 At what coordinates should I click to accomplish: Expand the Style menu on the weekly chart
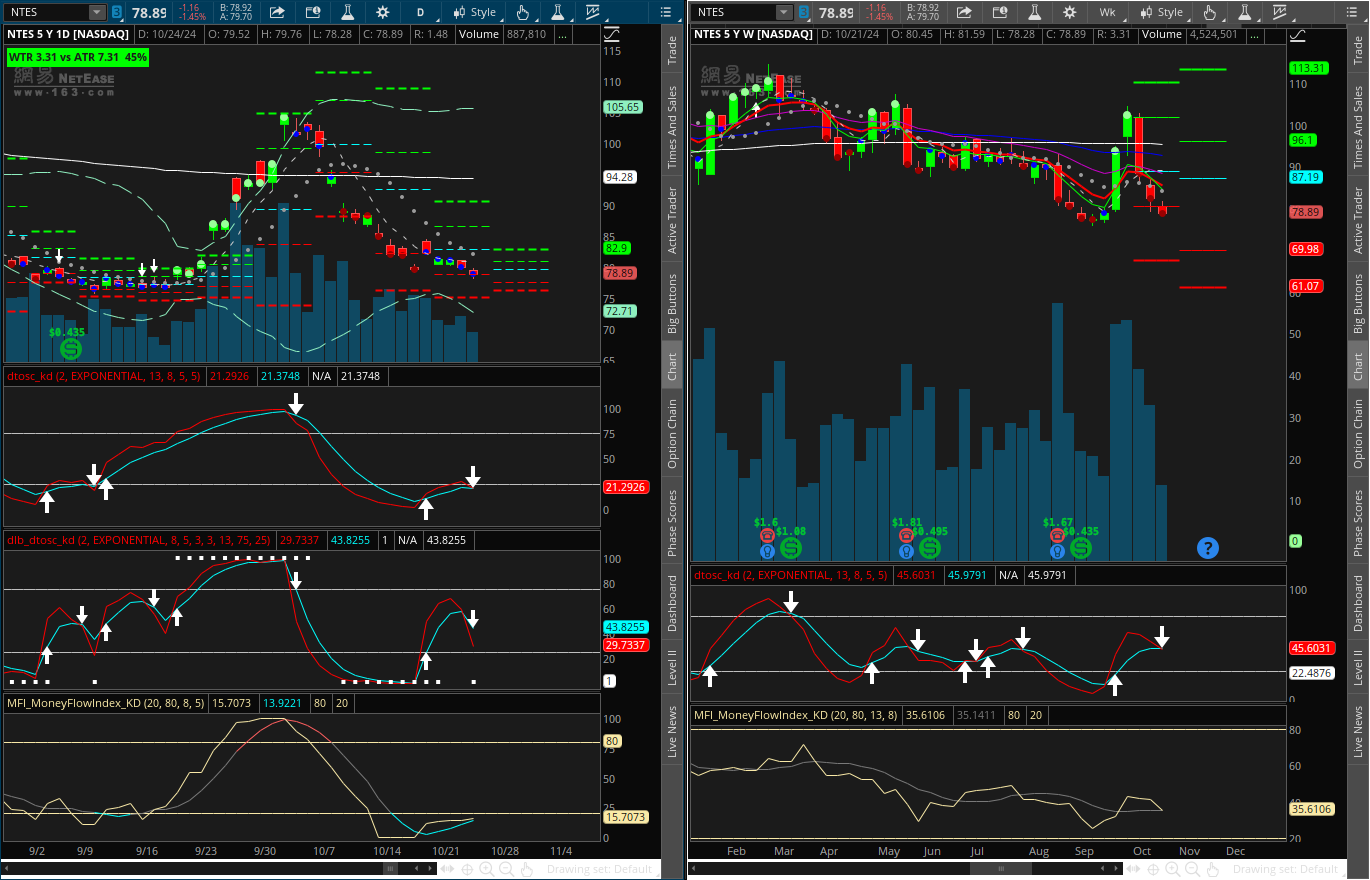point(1161,13)
